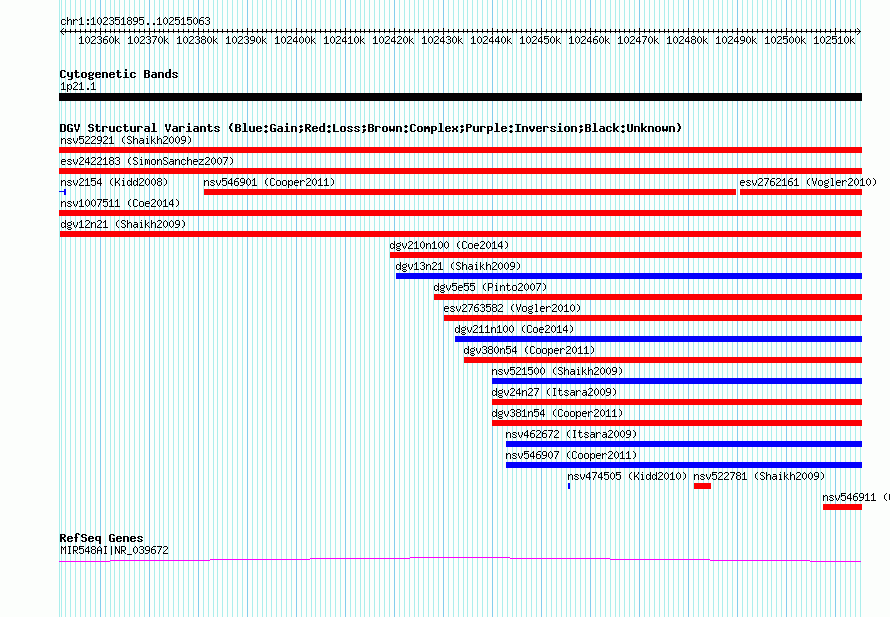Viewport: 890px width, 617px height.
Task: Select the red bar under nsv546911
Action: click(x=842, y=507)
